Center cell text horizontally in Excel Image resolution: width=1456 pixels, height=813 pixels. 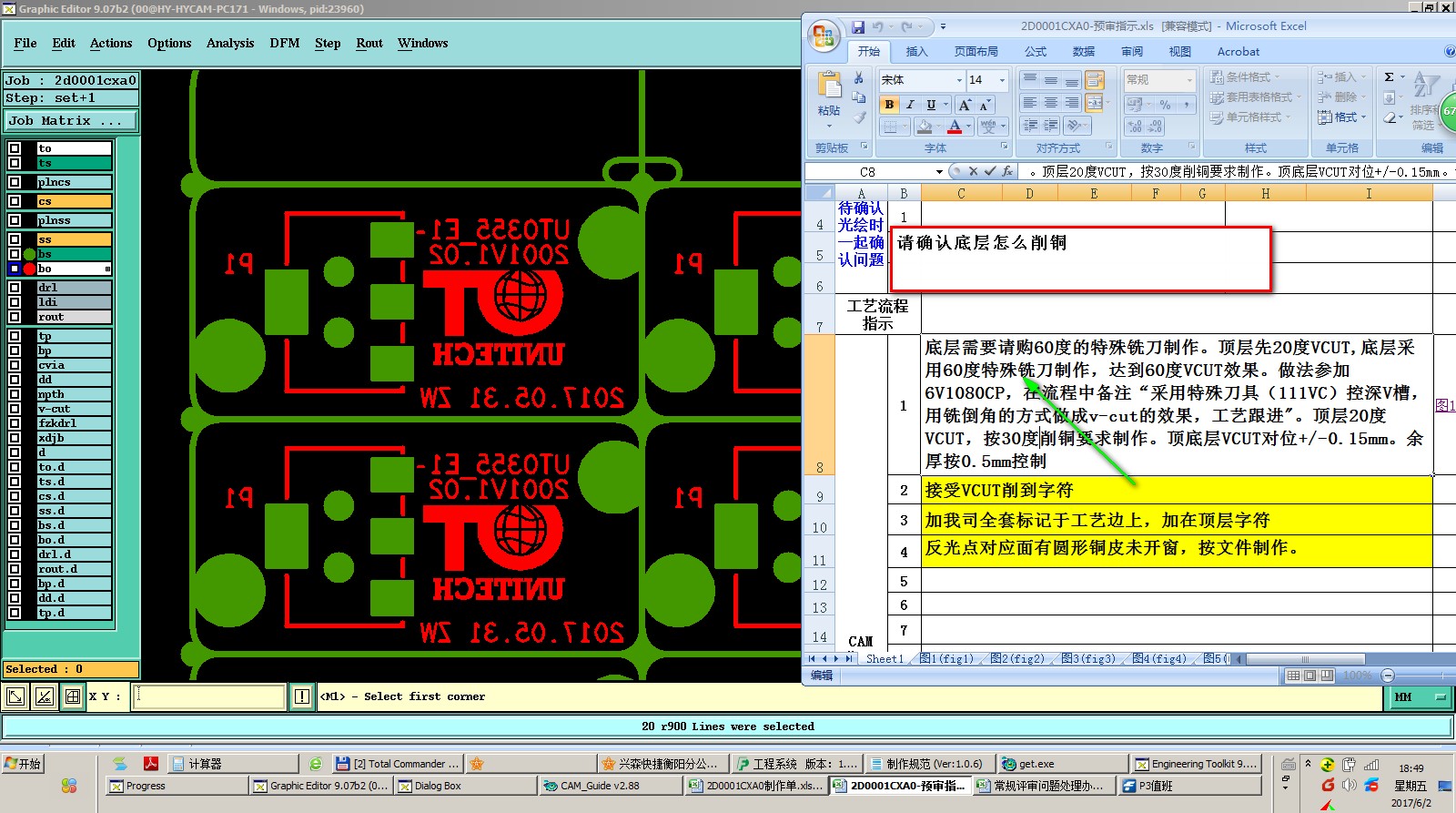click(x=1051, y=103)
